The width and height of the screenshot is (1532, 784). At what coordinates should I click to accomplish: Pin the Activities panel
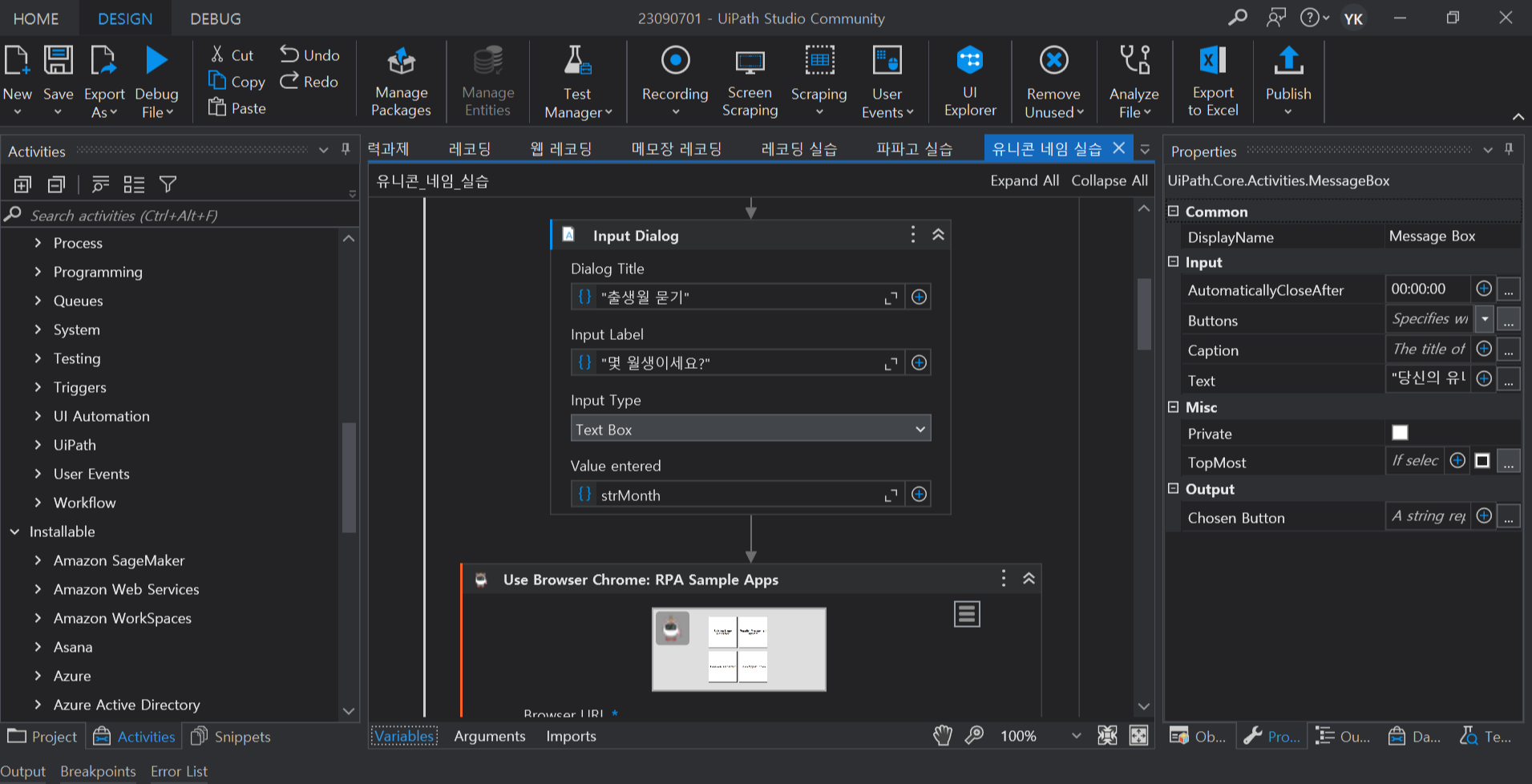(346, 149)
